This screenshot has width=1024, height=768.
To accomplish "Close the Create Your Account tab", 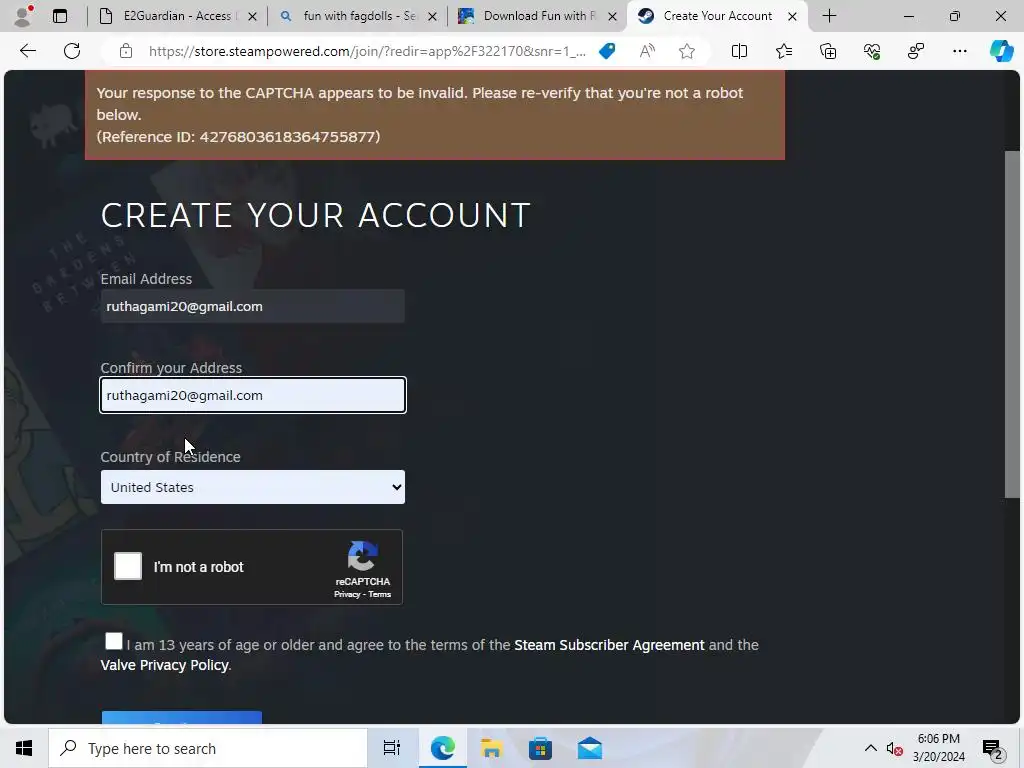I will tap(792, 16).
